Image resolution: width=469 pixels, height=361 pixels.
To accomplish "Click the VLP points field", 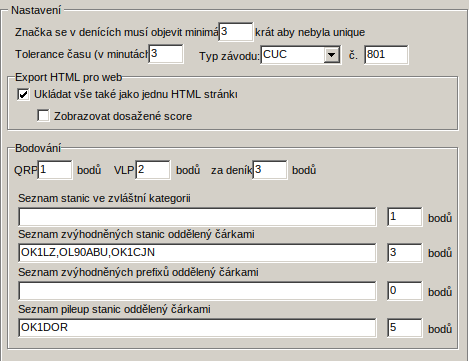I will pos(153,170).
